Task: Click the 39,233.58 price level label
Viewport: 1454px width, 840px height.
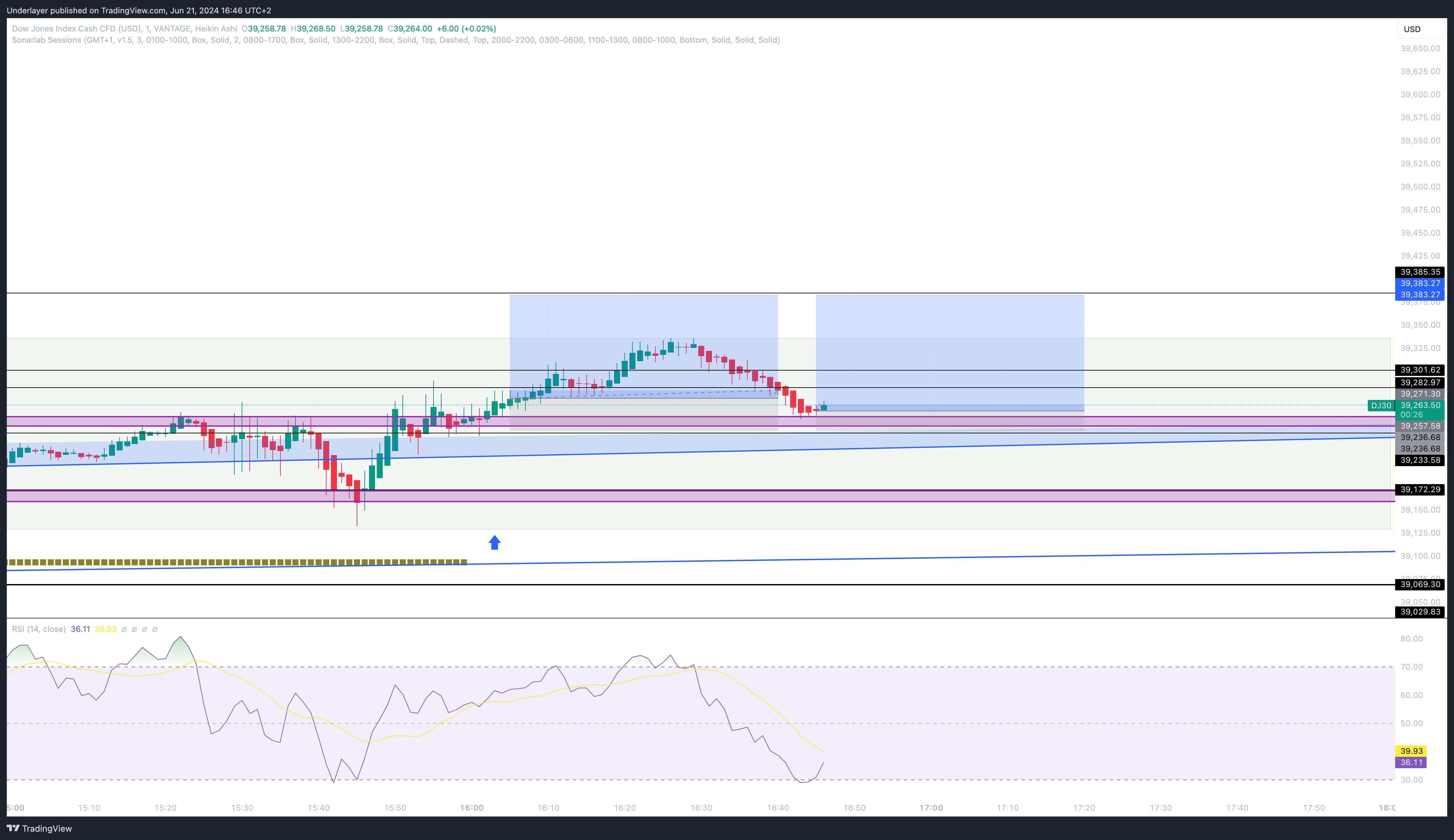Action: point(1420,460)
